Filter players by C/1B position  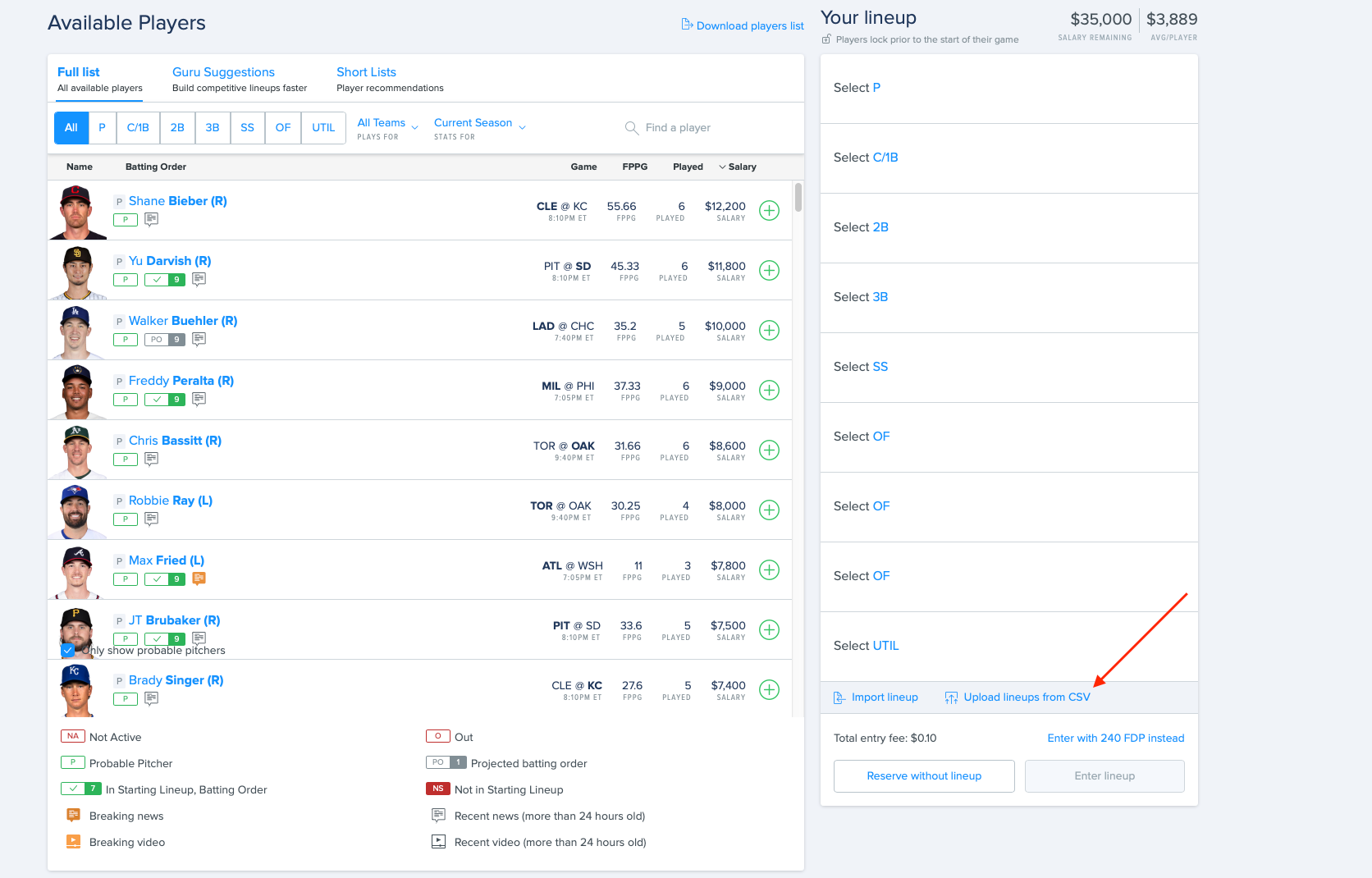coord(138,128)
